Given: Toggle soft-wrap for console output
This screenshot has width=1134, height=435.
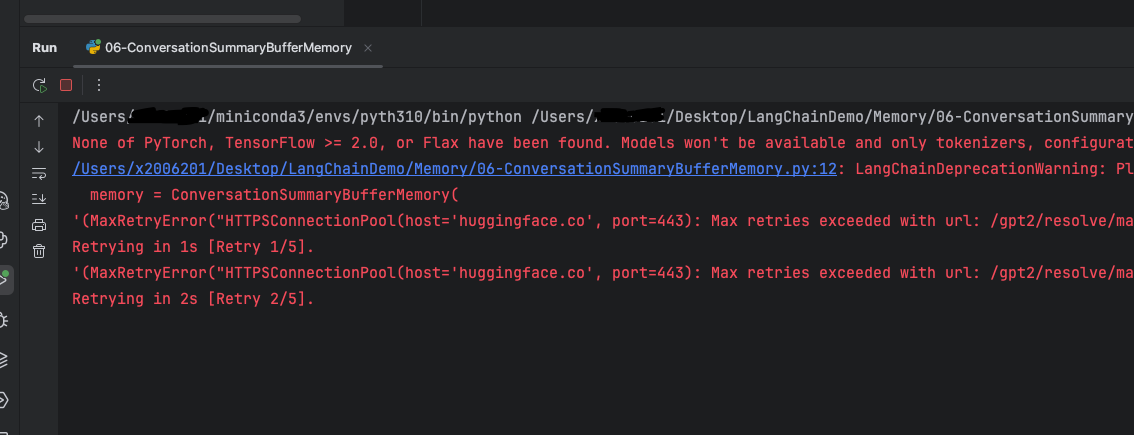Looking at the screenshot, I should coord(39,173).
